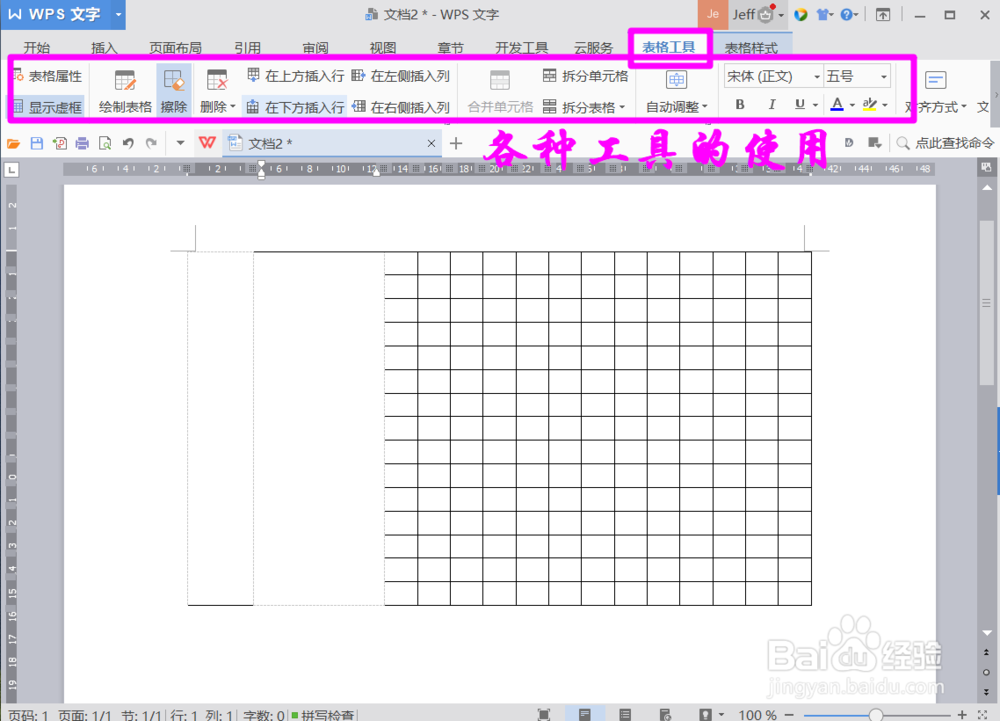This screenshot has height=721, width=1000.
Task: Open the font name combo box 宋体 (正文)
Action: 773,76
